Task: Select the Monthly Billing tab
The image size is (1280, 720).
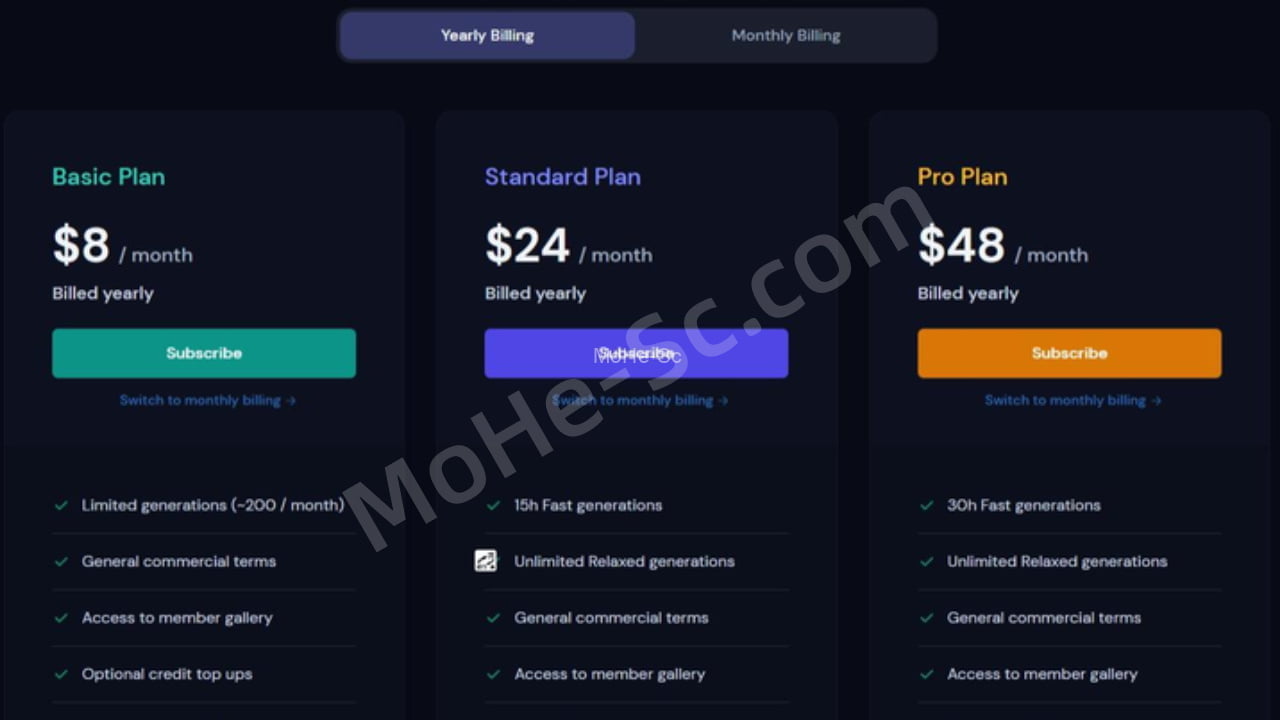Action: point(785,36)
